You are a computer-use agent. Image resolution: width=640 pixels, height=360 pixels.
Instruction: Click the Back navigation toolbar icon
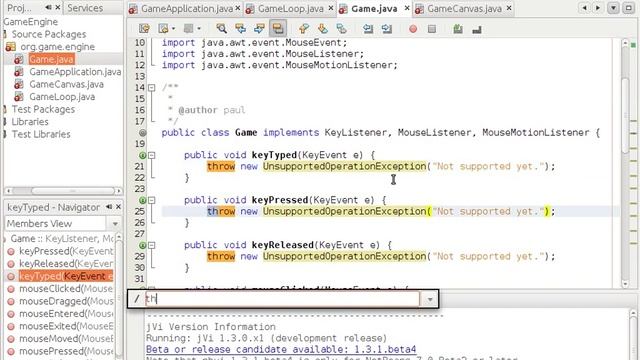point(163,29)
